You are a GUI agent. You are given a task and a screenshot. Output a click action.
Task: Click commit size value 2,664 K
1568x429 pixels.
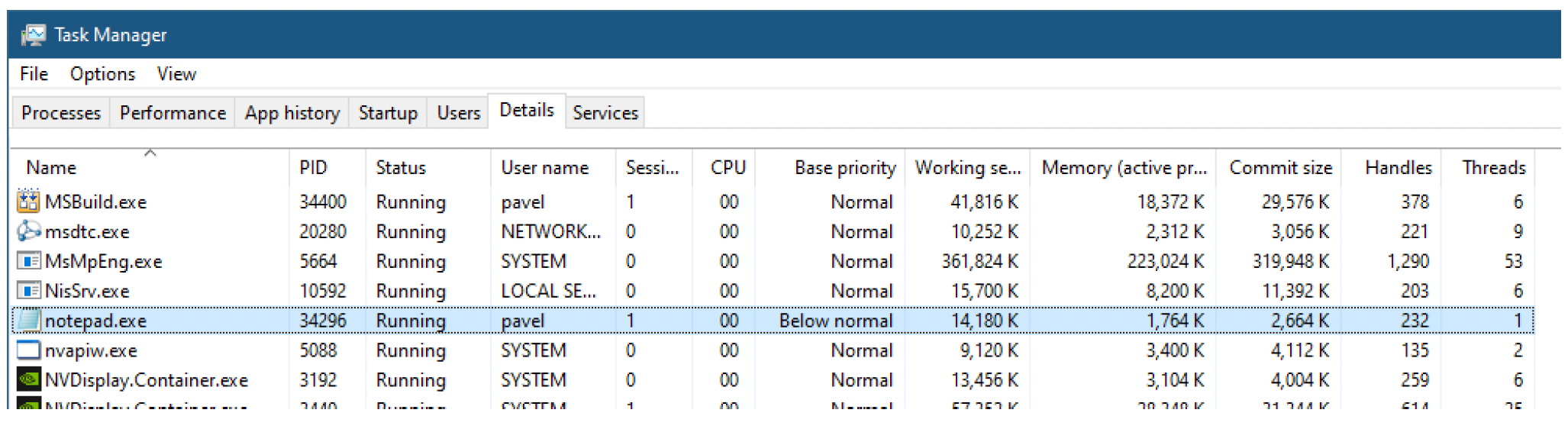click(x=1300, y=321)
